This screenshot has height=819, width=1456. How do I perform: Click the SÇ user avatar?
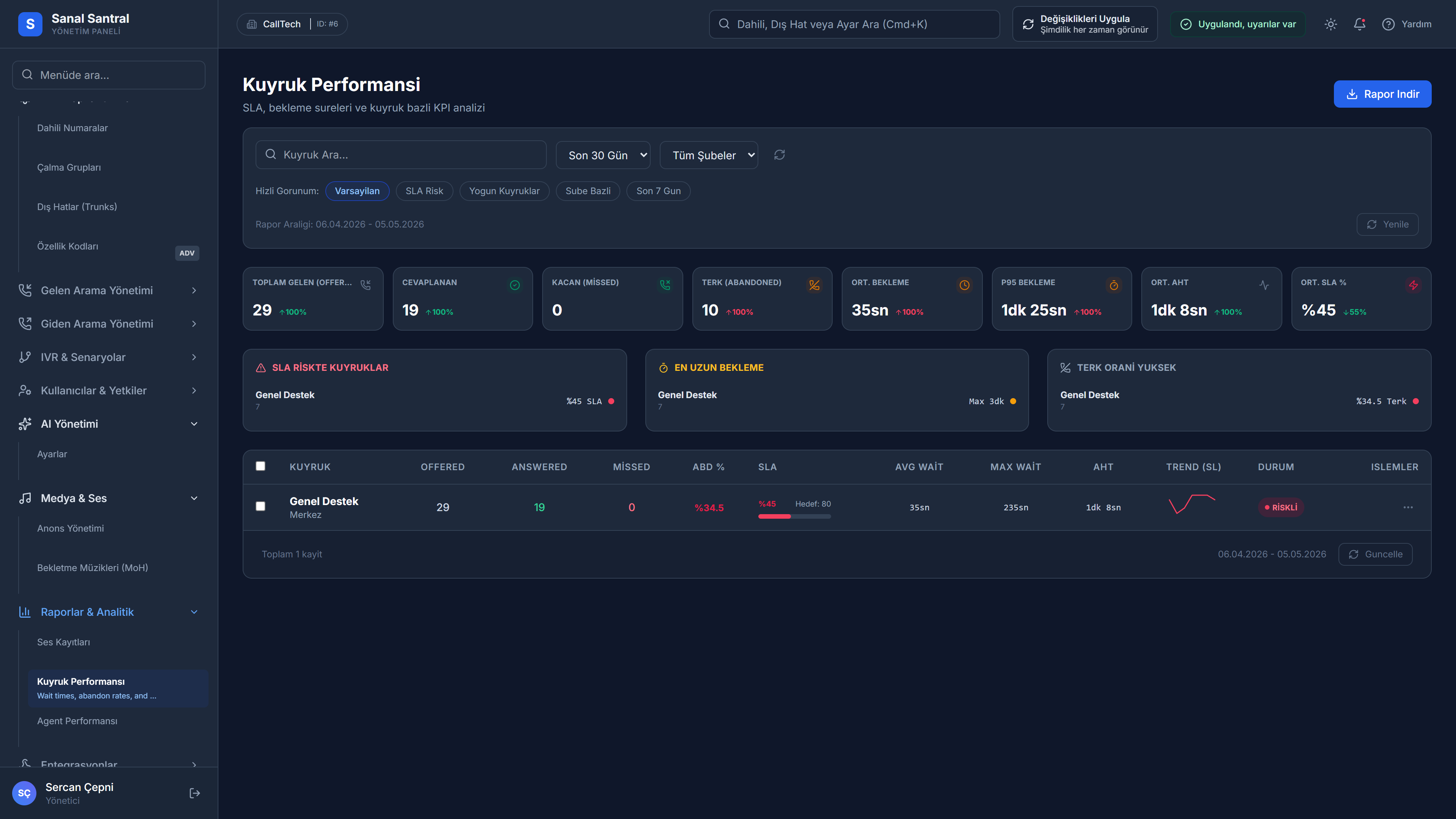24,793
